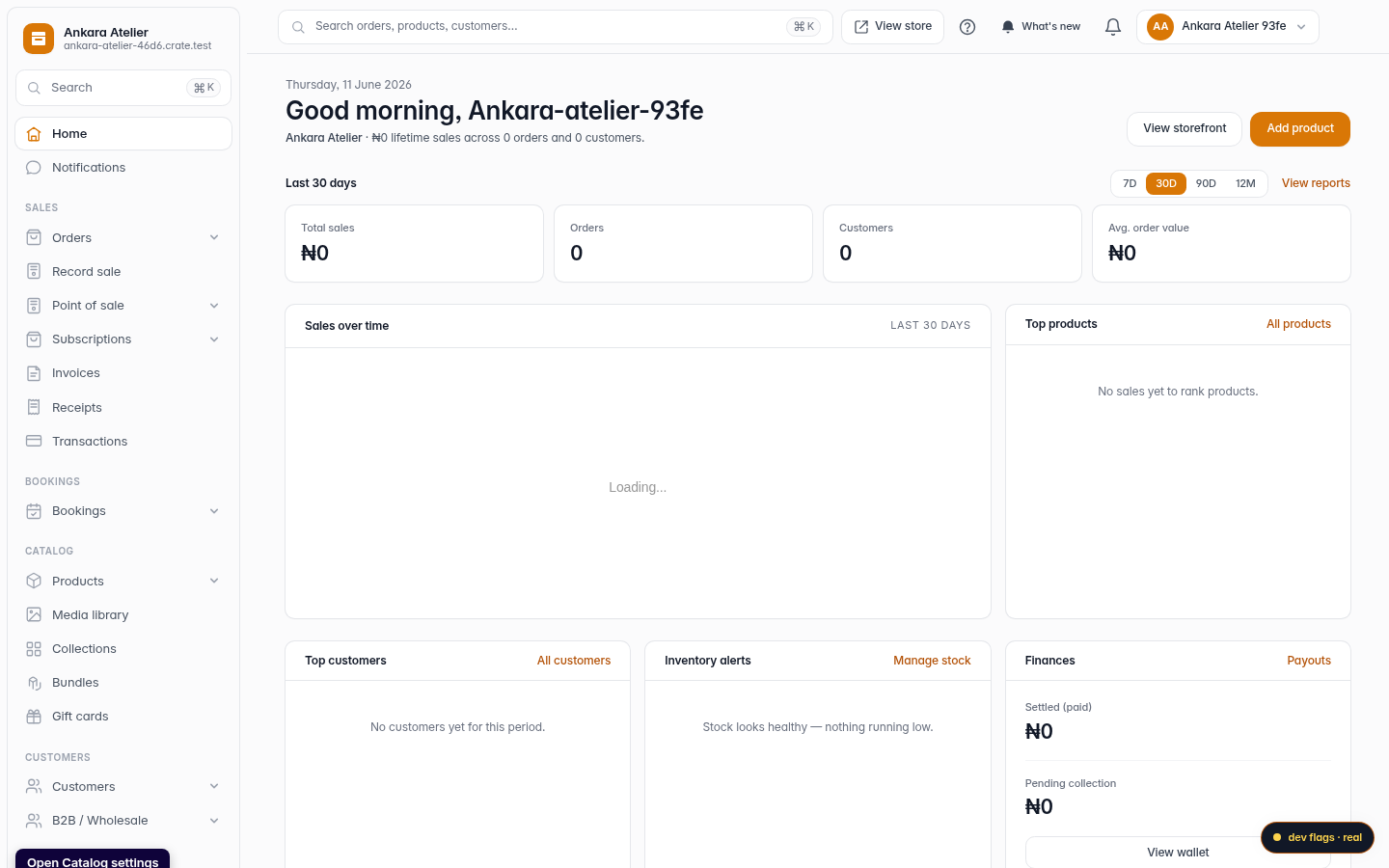The image size is (1389, 868).
Task: Open the What's new announcements
Action: (1041, 27)
